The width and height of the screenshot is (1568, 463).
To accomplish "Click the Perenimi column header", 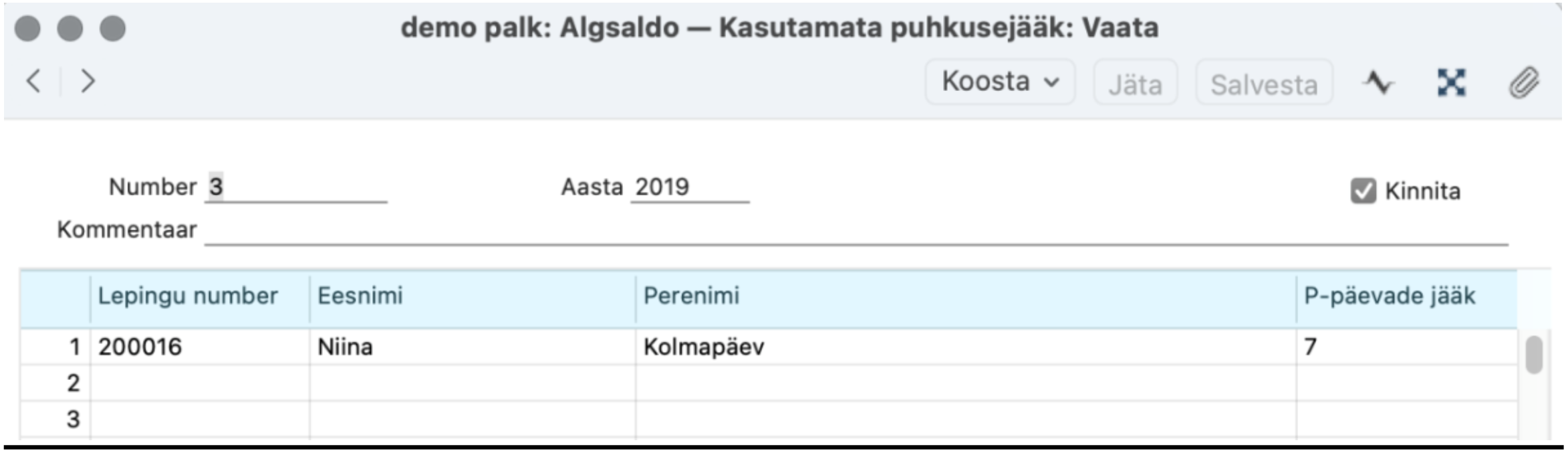I will coord(965,296).
